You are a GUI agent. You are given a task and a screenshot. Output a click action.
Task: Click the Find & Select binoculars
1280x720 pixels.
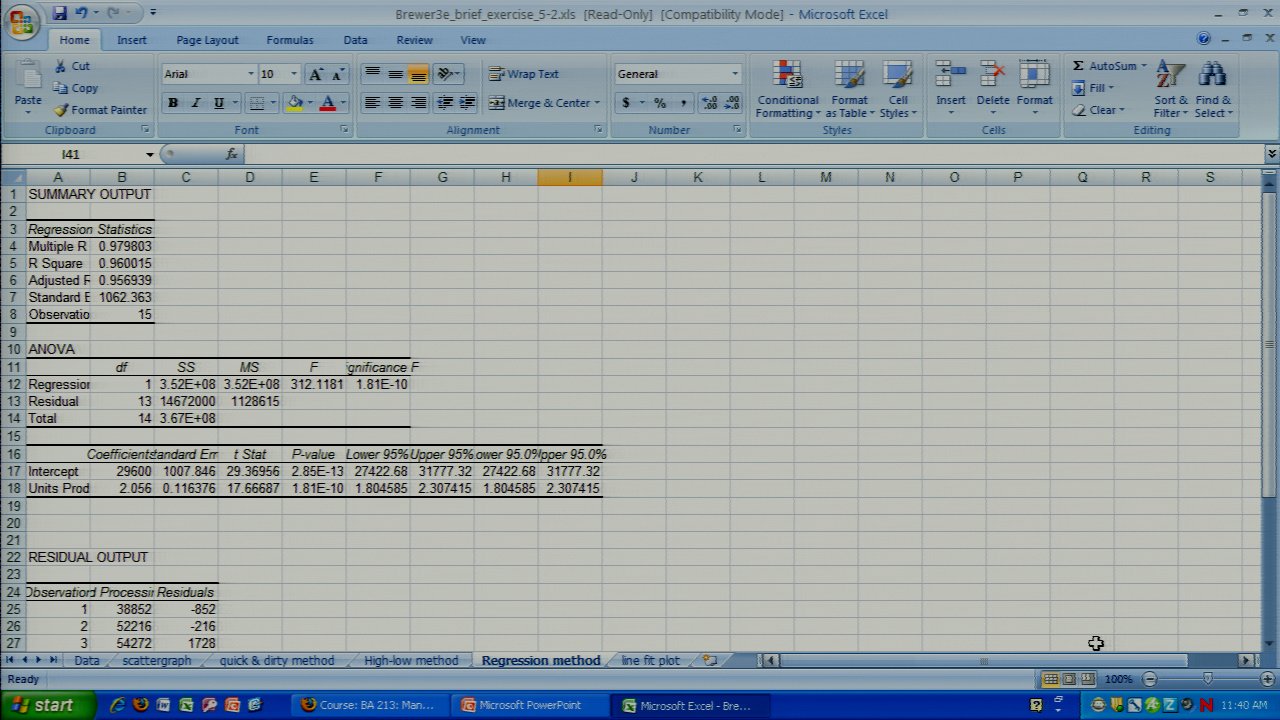1212,76
